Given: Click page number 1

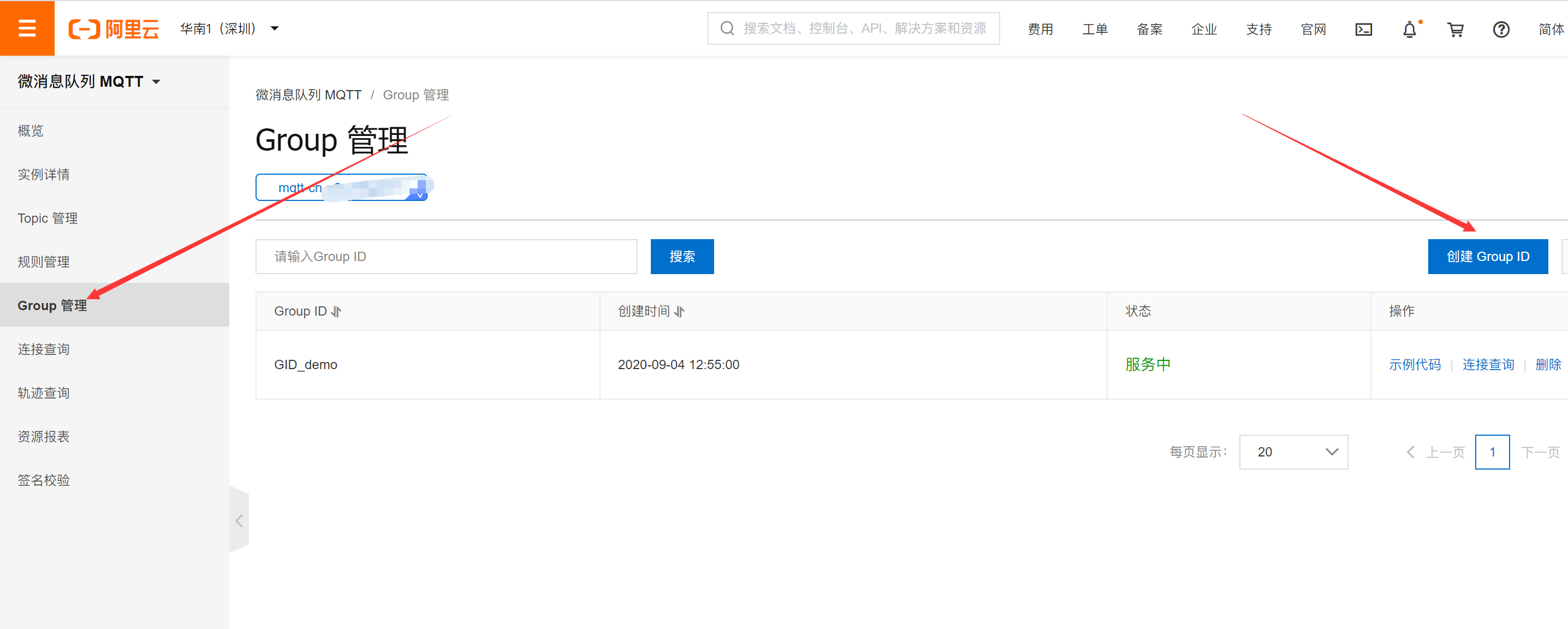Looking at the screenshot, I should coord(1492,452).
